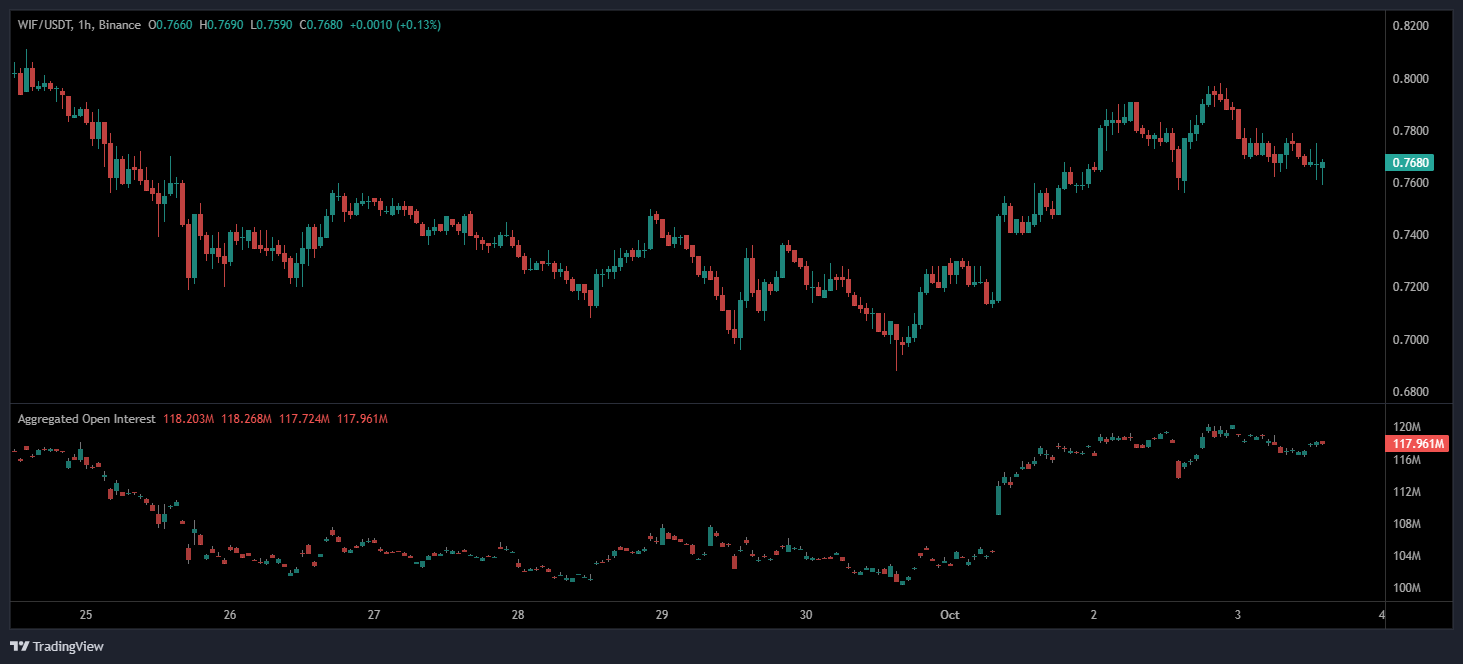Click the TradingView logo icon
Viewport: 1463px width, 664px height.
tap(19, 646)
